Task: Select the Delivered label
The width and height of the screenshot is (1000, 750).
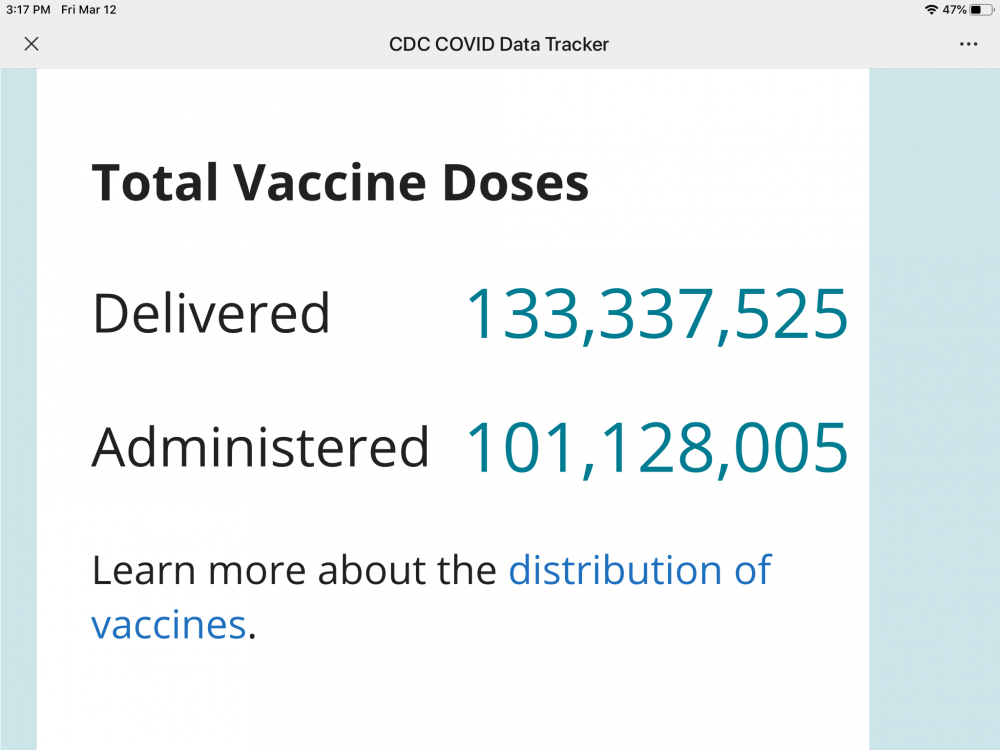Action: pos(211,313)
